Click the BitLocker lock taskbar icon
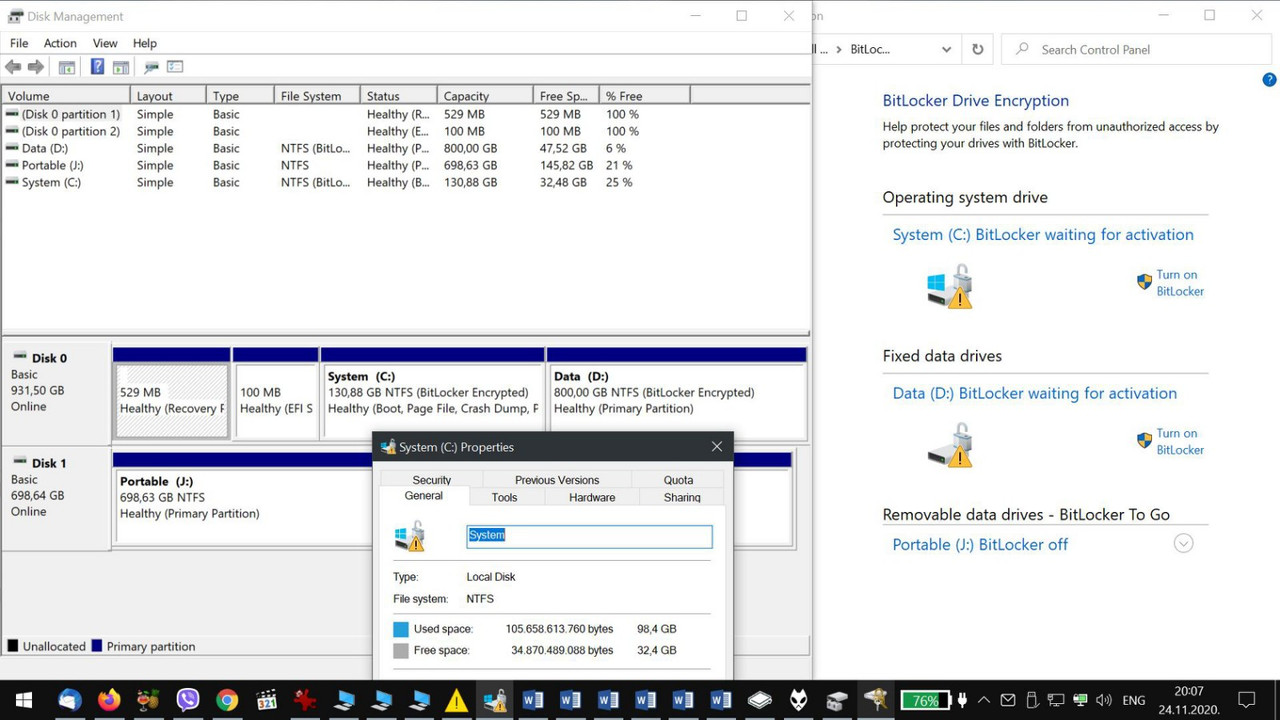This screenshot has width=1280, height=720. pos(494,700)
